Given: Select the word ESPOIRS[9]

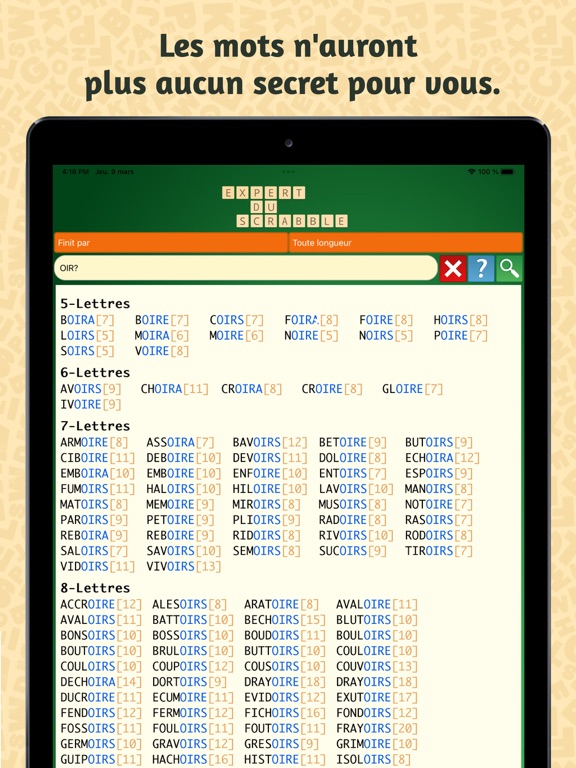Looking at the screenshot, I should tap(439, 474).
